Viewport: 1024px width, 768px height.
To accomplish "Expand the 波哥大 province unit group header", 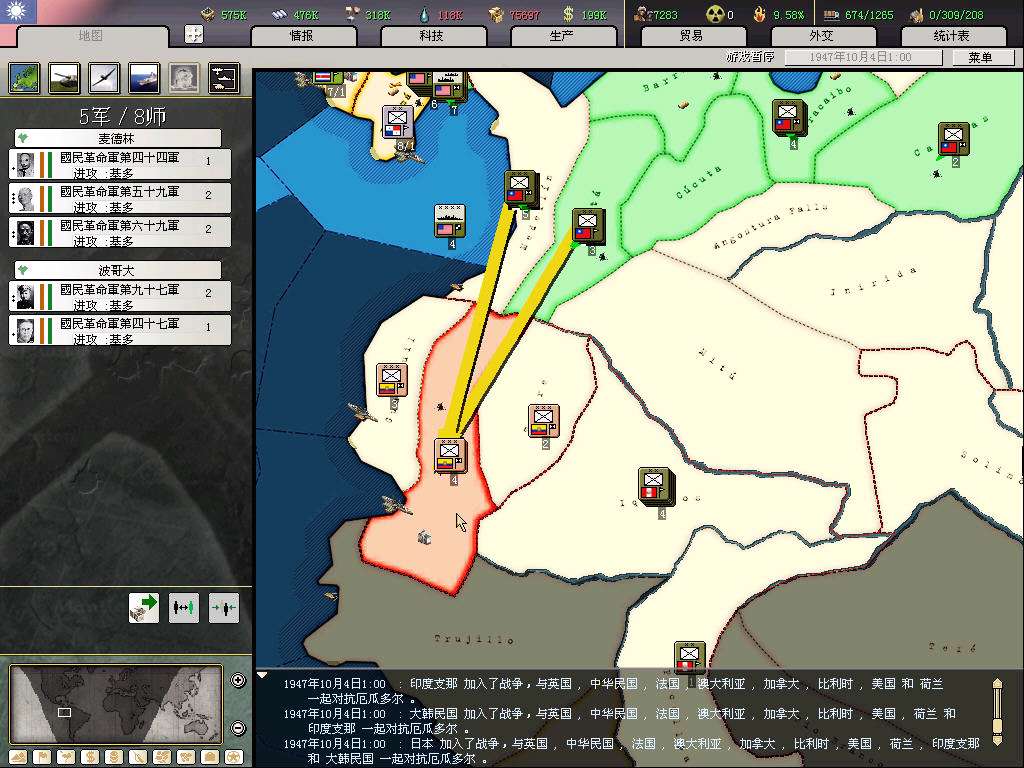I will coord(118,270).
